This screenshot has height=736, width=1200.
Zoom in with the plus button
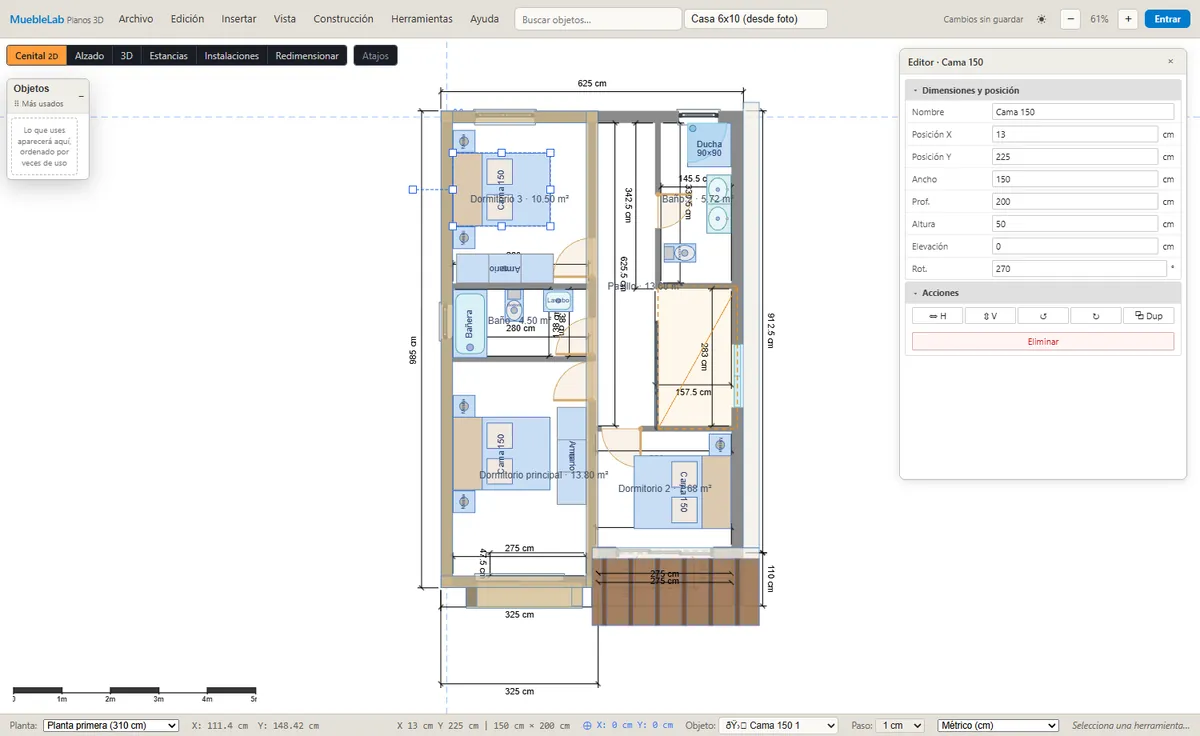(1128, 19)
